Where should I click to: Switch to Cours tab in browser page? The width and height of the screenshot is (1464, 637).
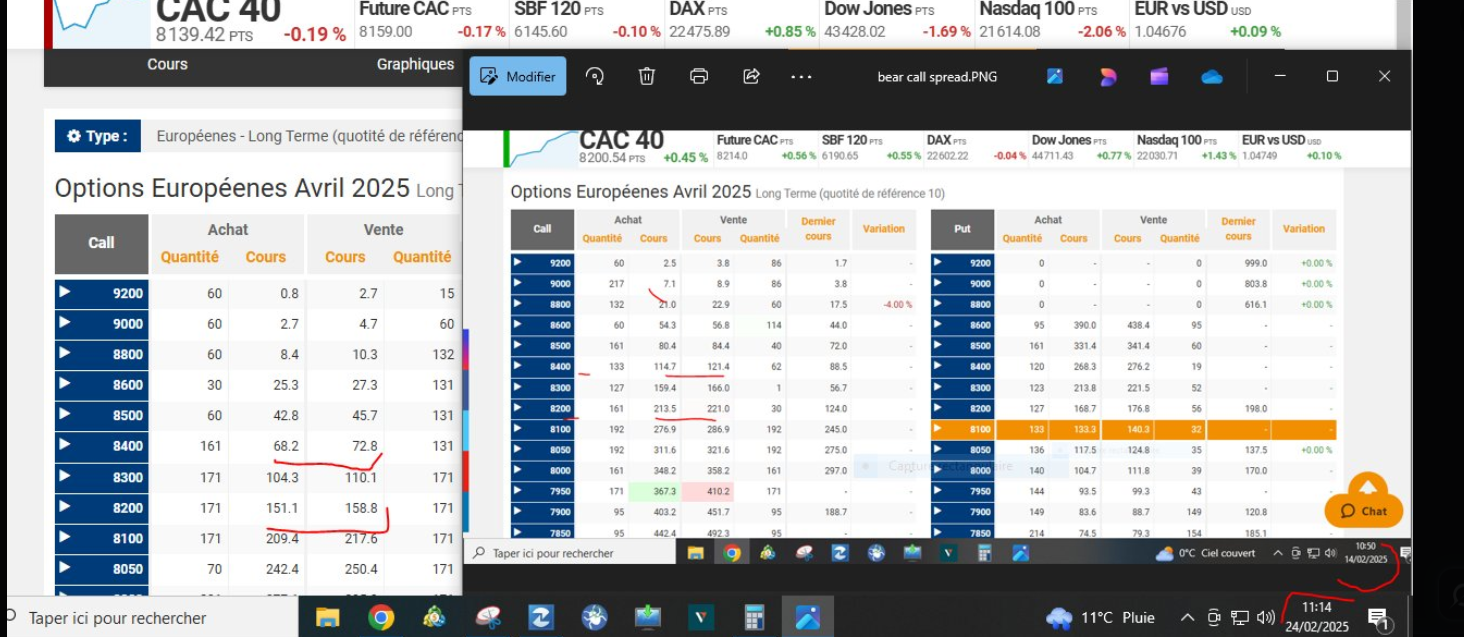167,64
